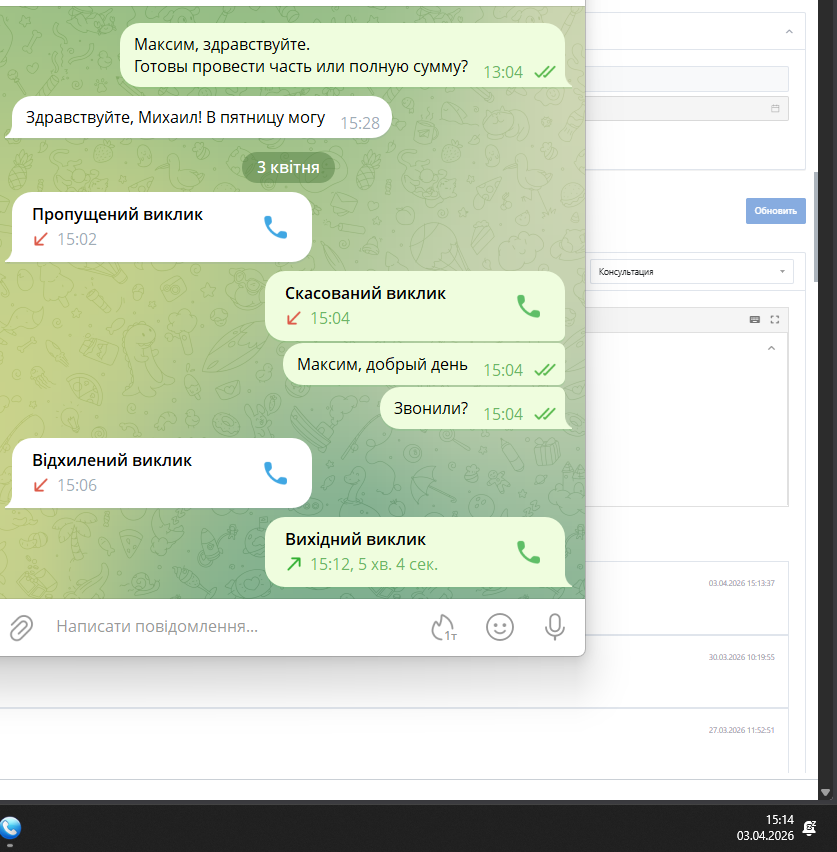Click the page vertical scrollbar thumb
Screen dimensions: 837x852
tap(815, 227)
